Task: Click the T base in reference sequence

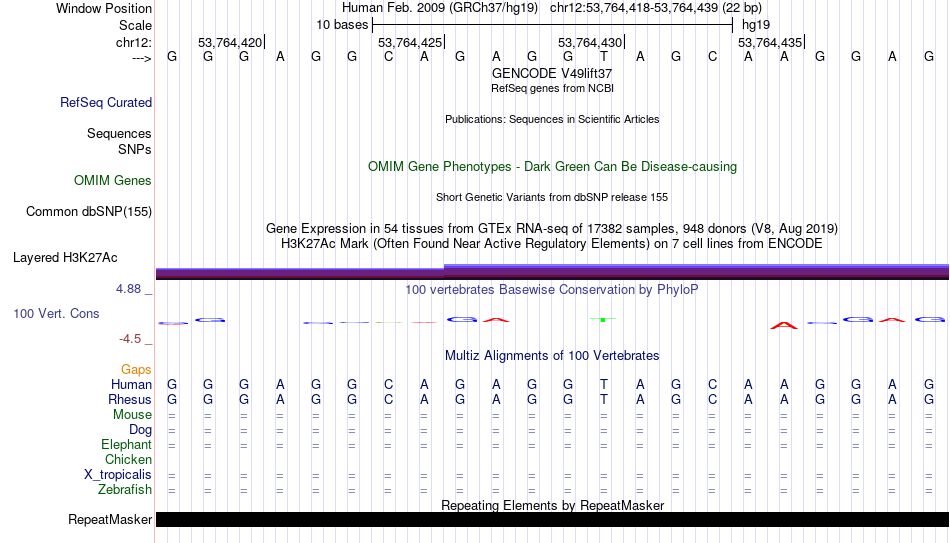Action: tap(603, 56)
